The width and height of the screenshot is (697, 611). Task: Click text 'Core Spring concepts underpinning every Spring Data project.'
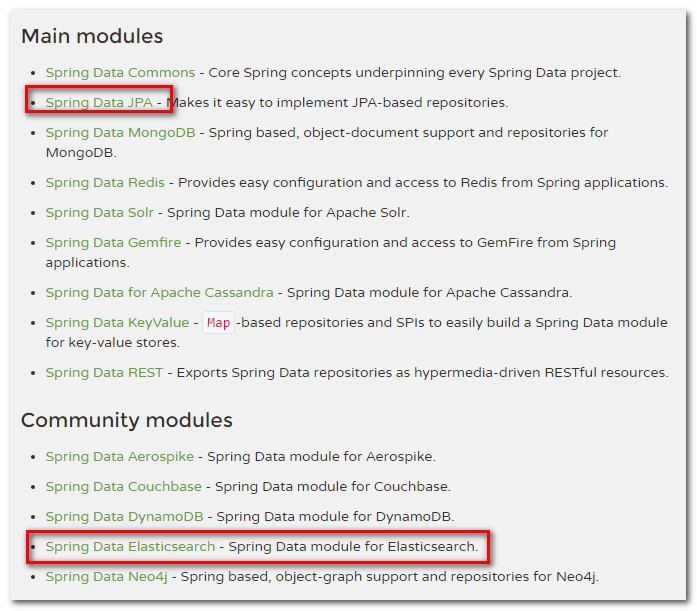pos(415,73)
